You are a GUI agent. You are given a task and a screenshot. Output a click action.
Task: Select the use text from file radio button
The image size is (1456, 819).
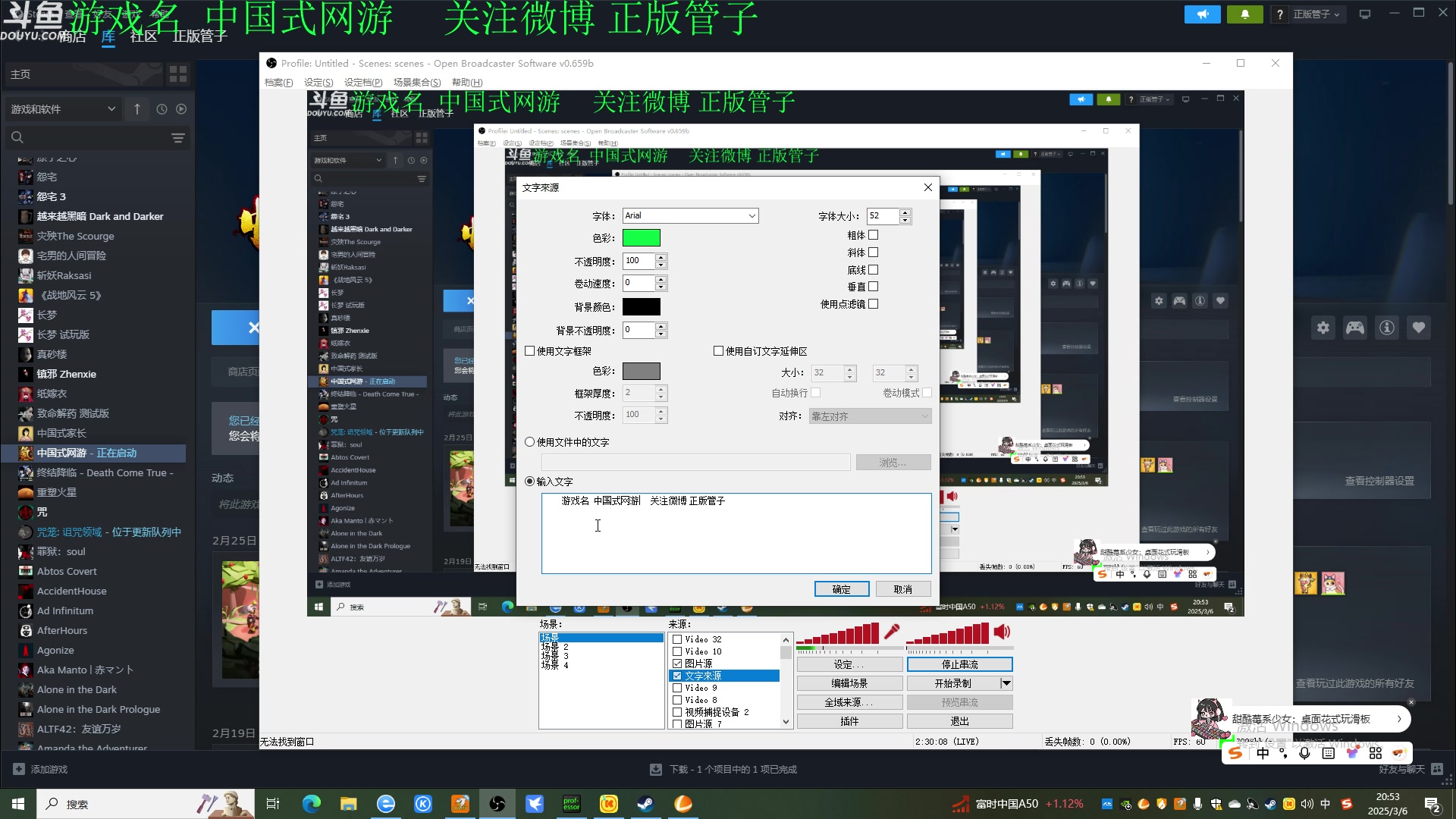click(x=530, y=442)
